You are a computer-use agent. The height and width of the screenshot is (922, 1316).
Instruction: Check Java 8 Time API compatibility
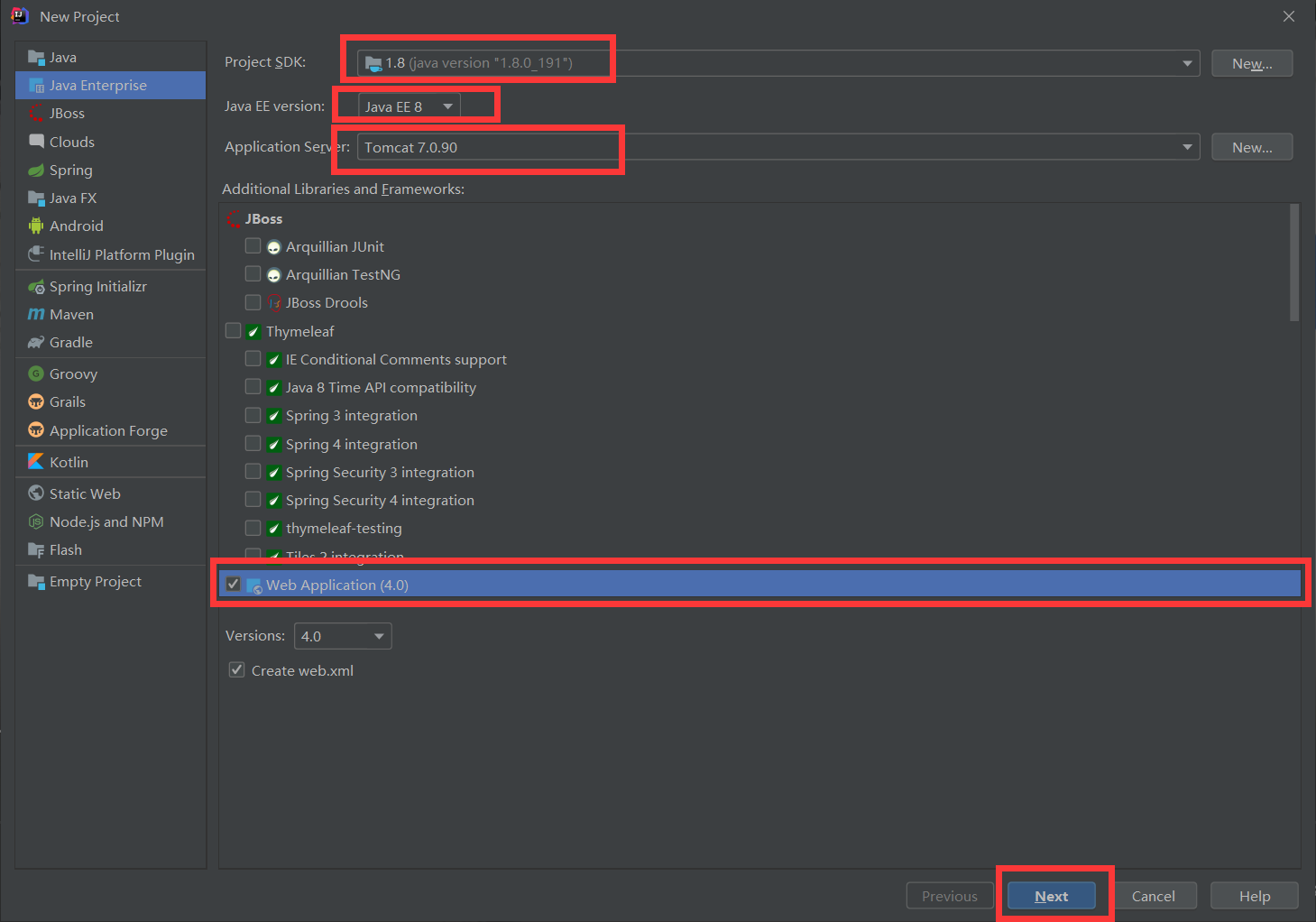(253, 387)
